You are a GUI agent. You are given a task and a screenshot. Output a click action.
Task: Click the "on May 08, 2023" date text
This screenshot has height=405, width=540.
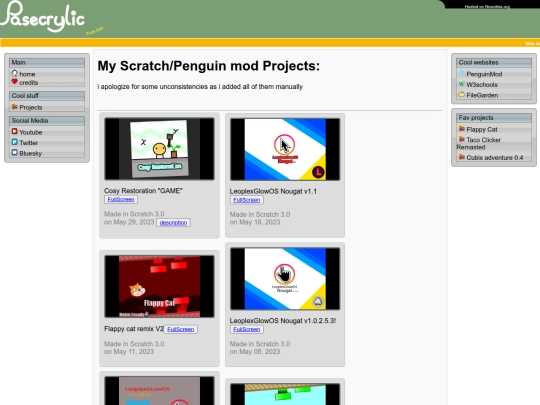pyautogui.click(x=255, y=352)
